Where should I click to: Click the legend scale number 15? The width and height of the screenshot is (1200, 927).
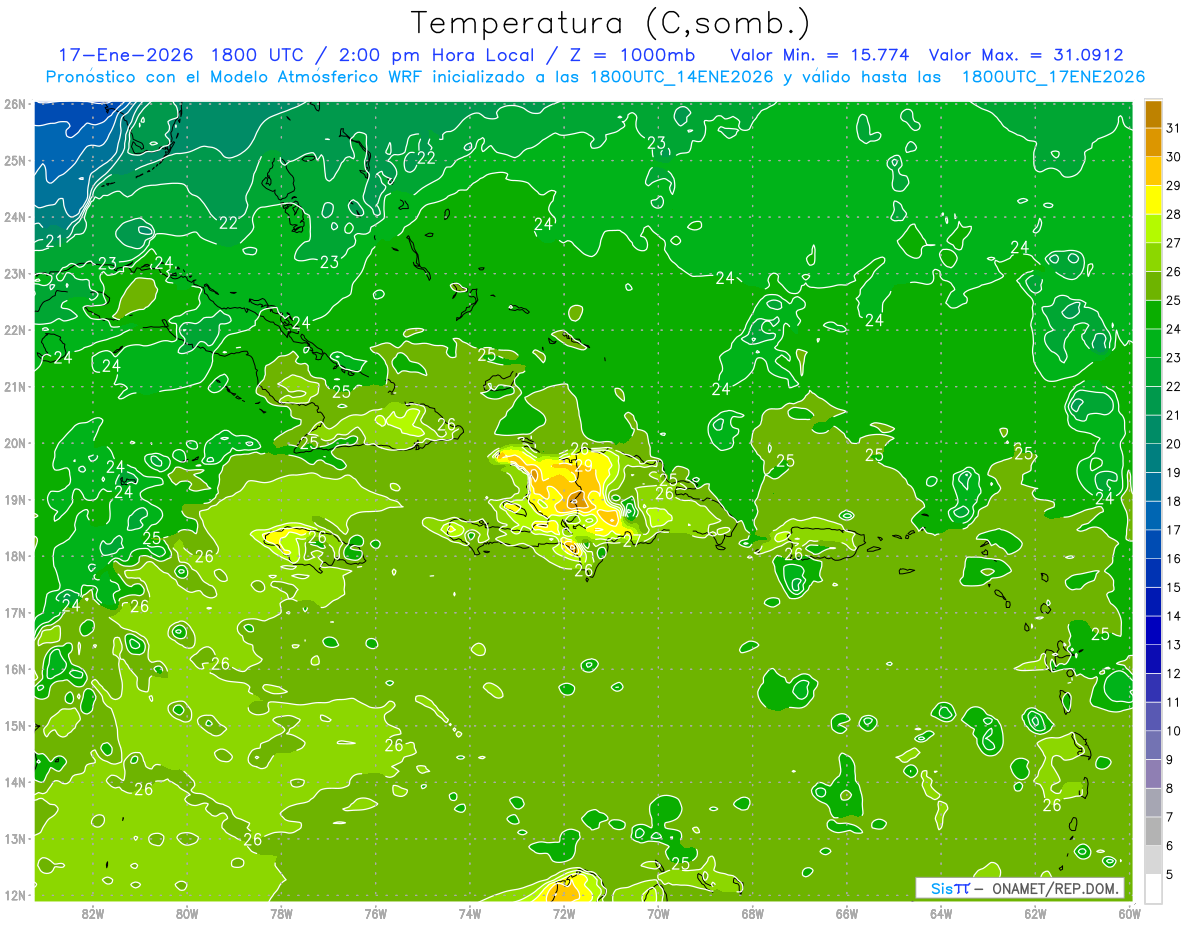(x=1174, y=588)
